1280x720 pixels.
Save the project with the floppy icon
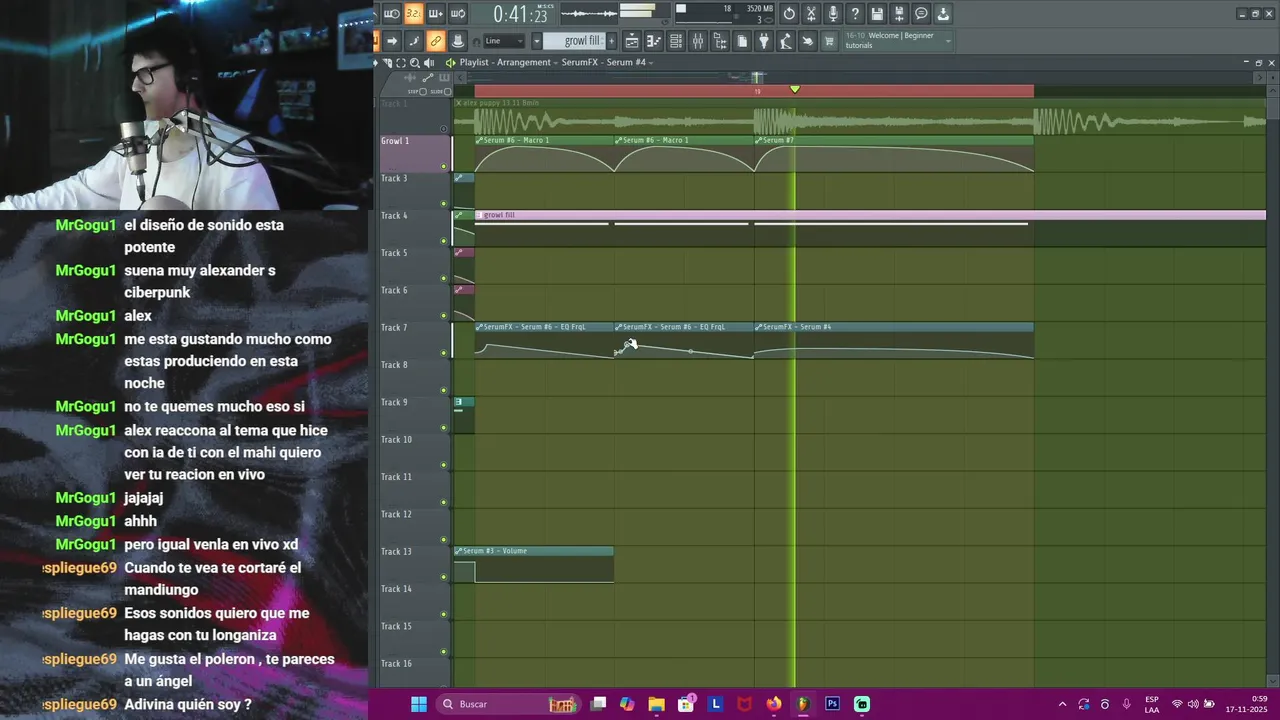point(877,14)
